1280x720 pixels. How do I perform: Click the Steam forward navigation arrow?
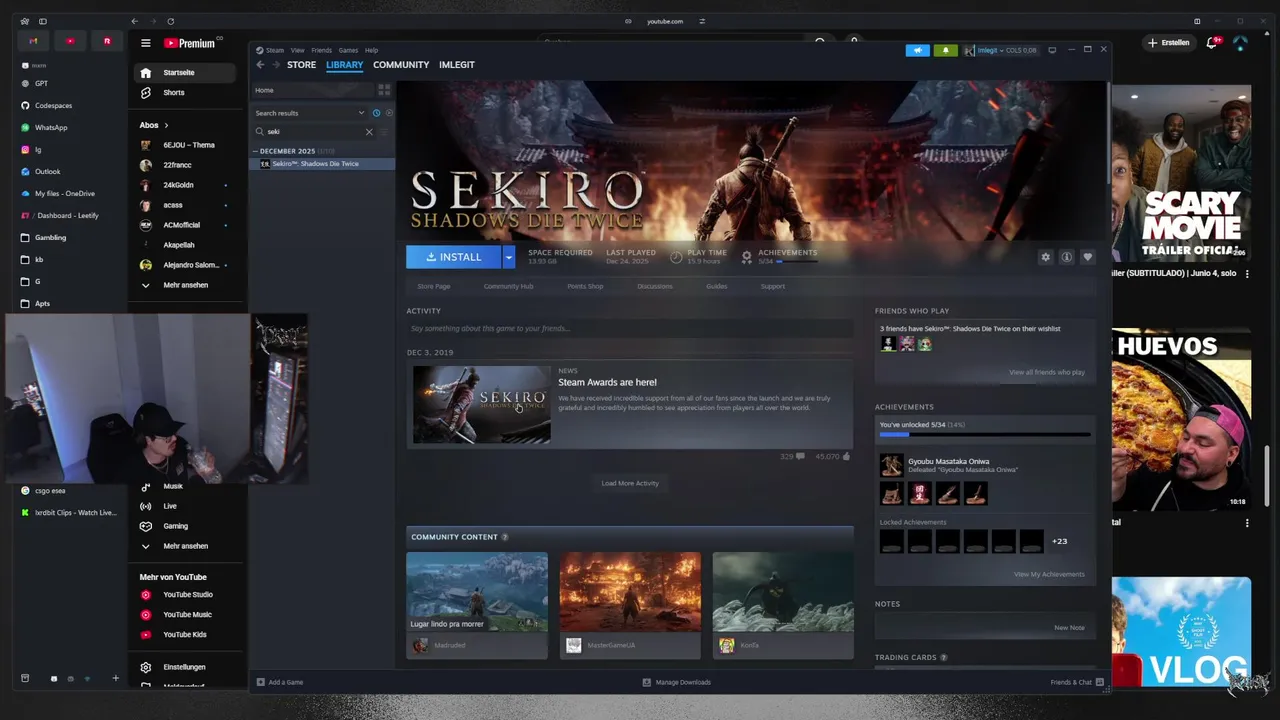(x=276, y=65)
